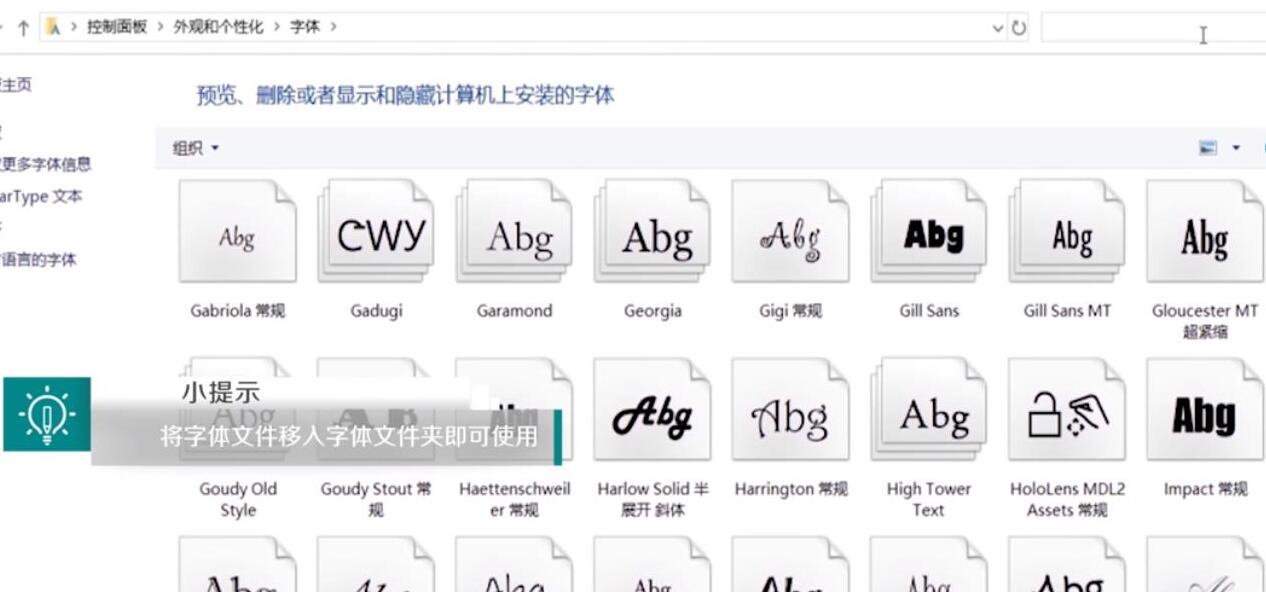Click the Goudy Old Style label
Viewport: 1266px width, 592px height.
point(237,499)
